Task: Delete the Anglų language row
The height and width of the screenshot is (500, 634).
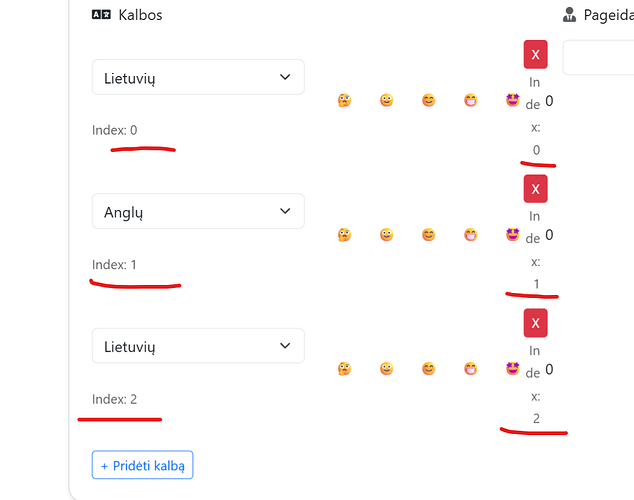Action: [535, 189]
